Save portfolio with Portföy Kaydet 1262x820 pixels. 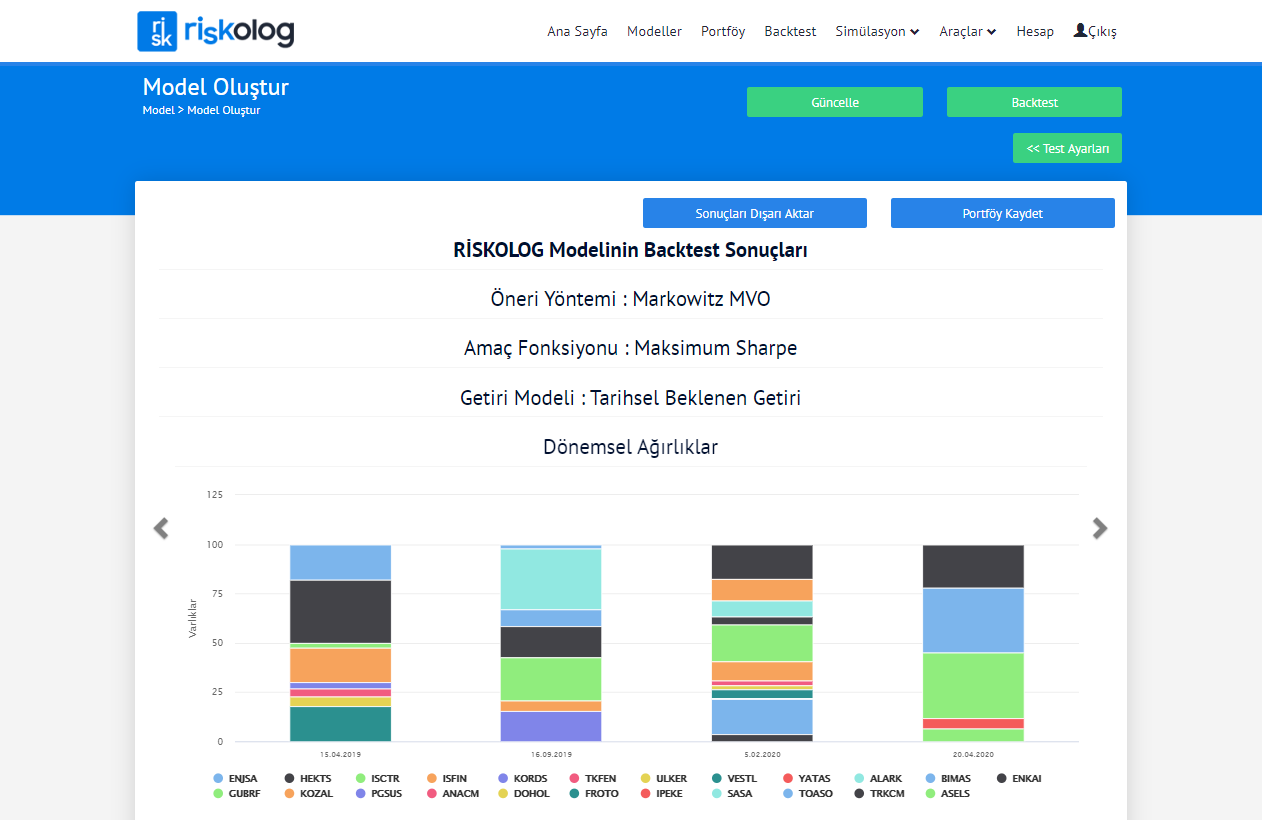1002,213
